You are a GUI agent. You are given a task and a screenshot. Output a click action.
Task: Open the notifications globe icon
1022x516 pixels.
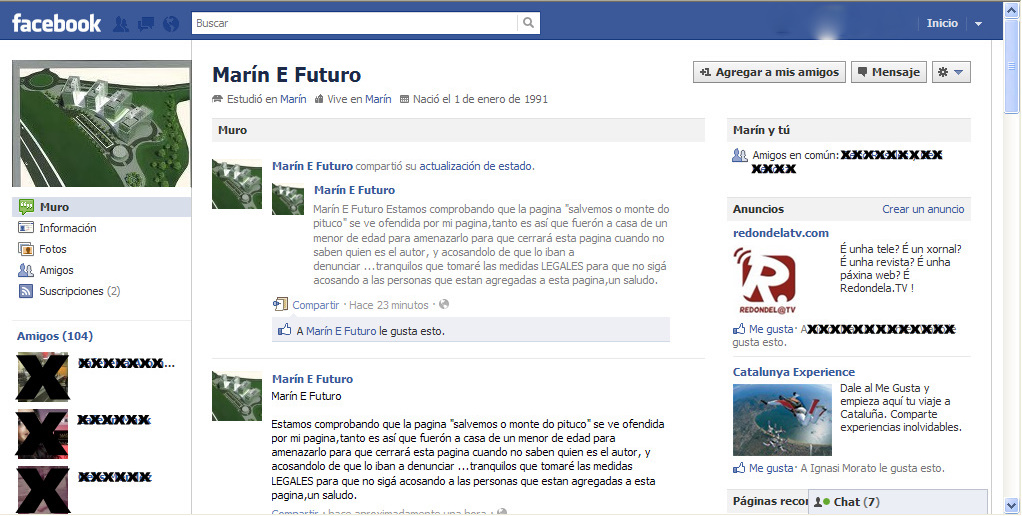point(171,23)
